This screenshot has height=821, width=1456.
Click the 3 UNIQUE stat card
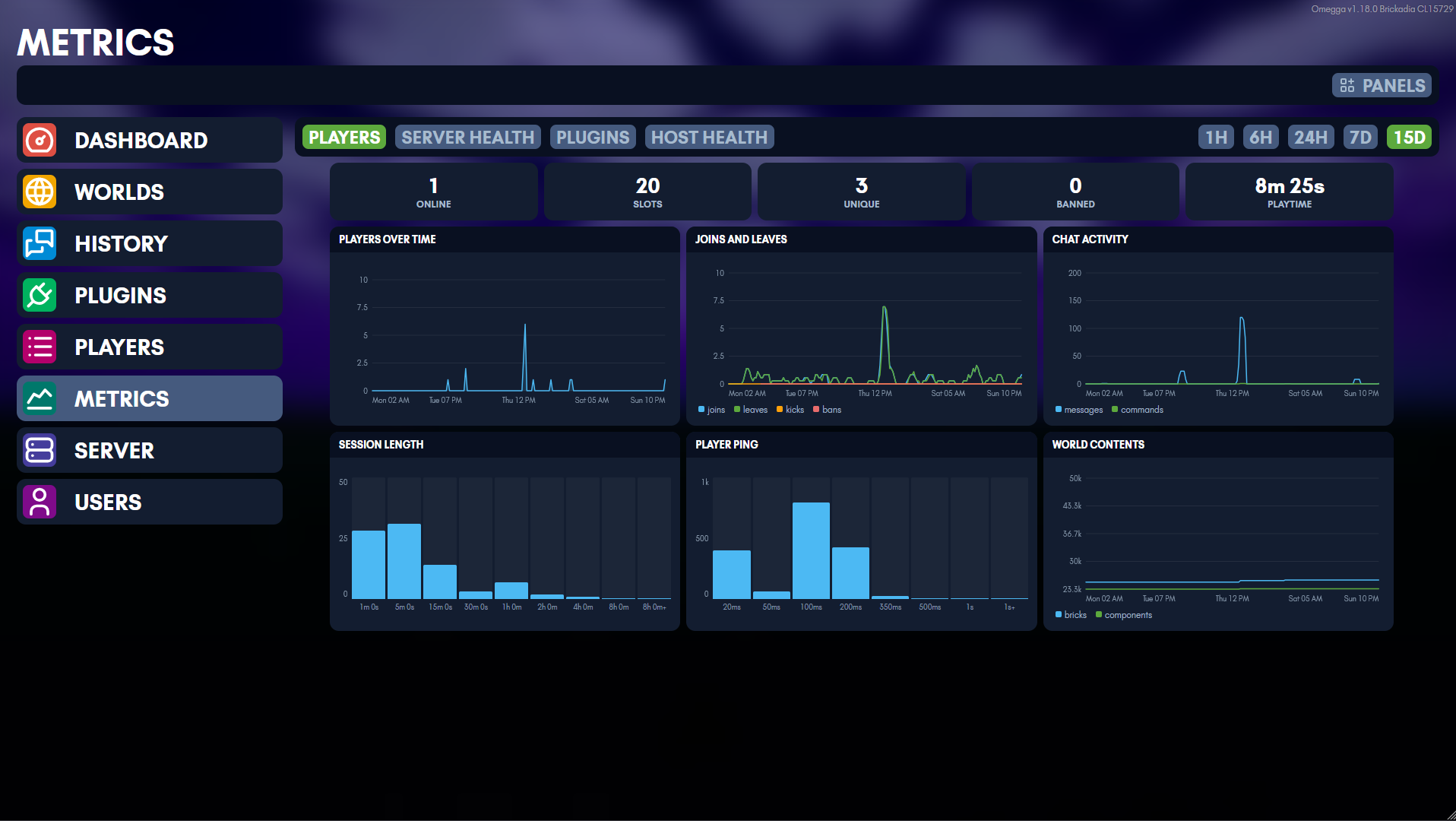[862, 192]
